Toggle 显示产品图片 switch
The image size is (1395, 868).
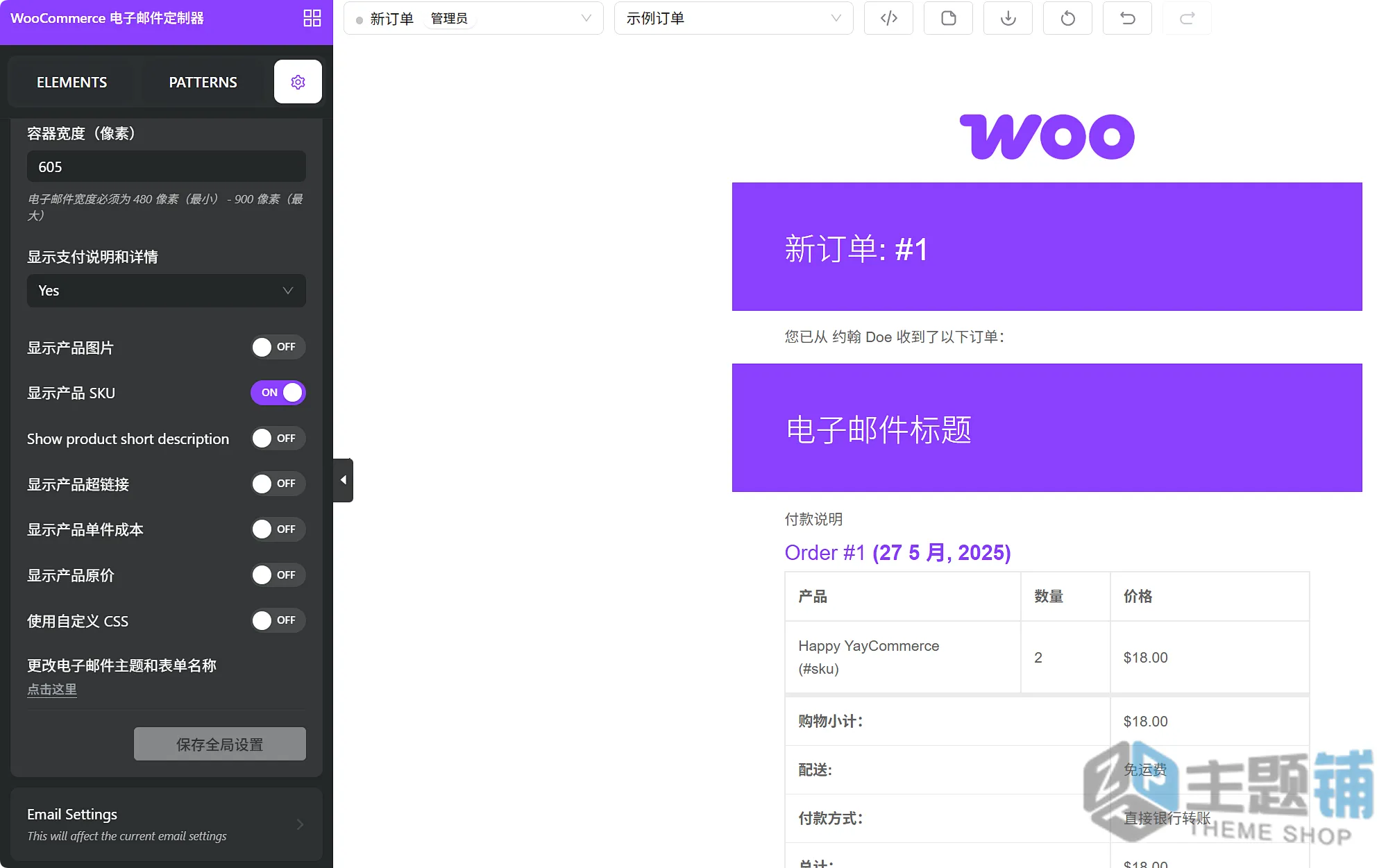[278, 347]
